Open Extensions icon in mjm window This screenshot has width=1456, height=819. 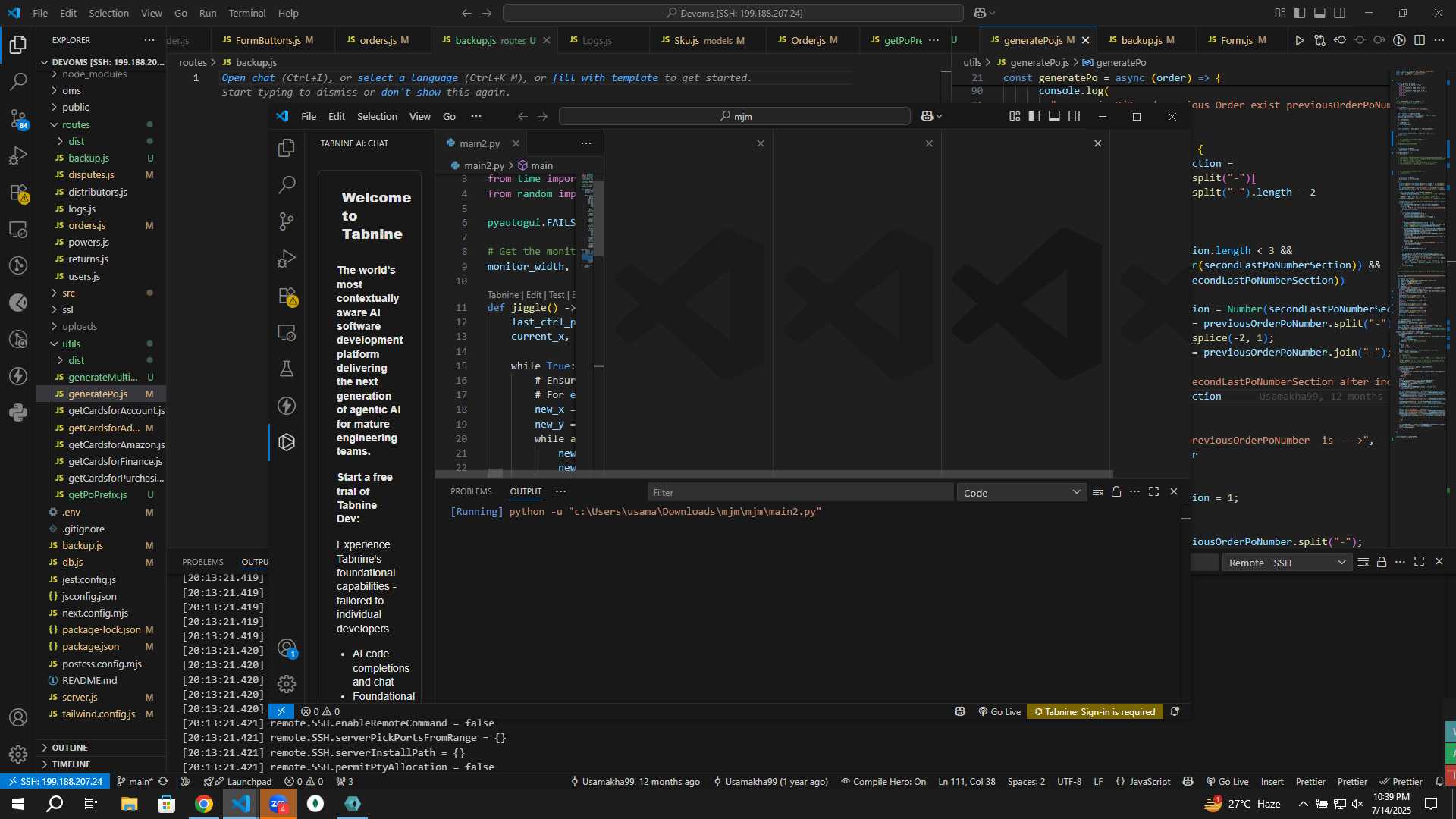287,296
